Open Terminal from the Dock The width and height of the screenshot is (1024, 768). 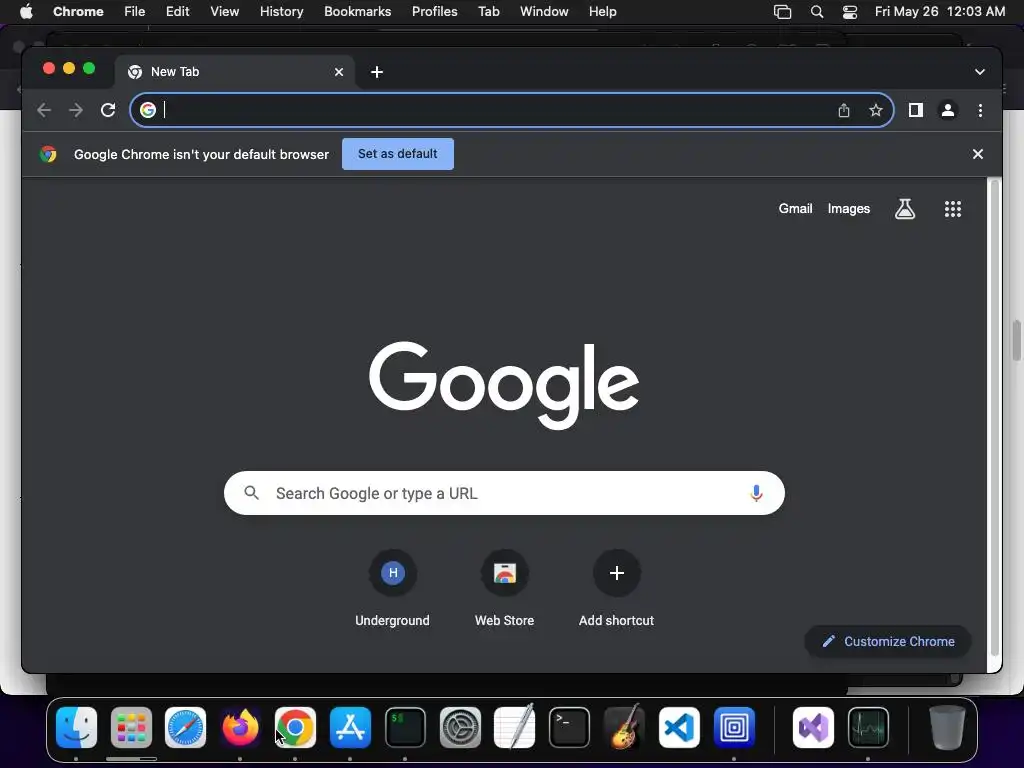569,727
